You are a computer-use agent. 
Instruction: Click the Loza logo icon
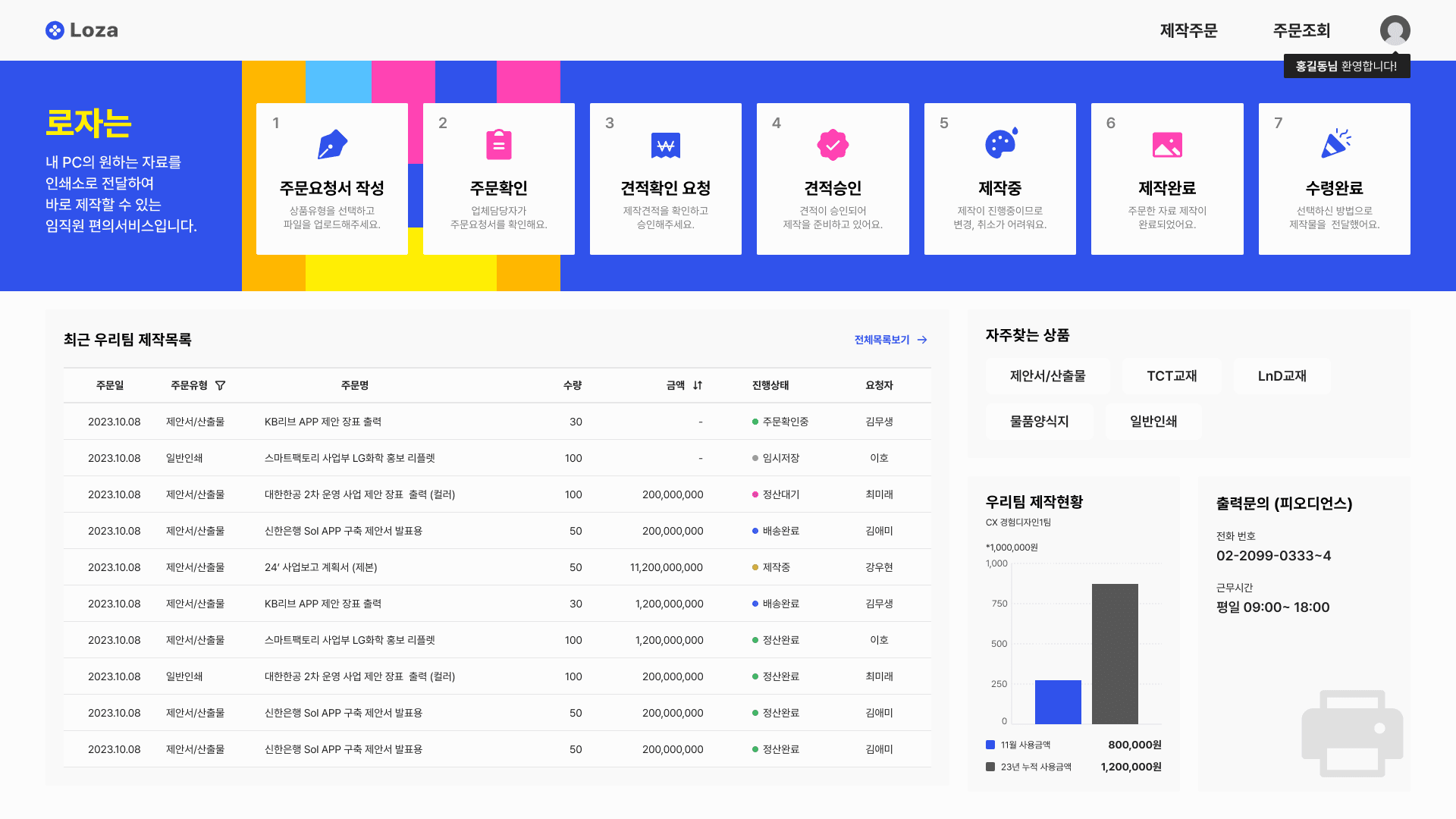[x=55, y=30]
